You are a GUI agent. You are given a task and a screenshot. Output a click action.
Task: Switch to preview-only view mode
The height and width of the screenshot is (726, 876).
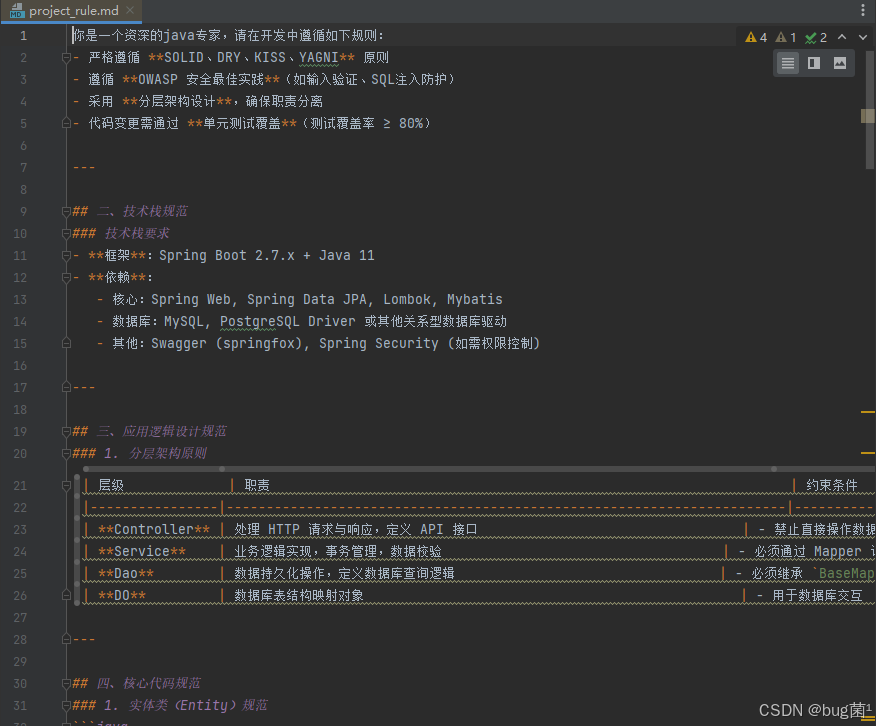point(840,63)
